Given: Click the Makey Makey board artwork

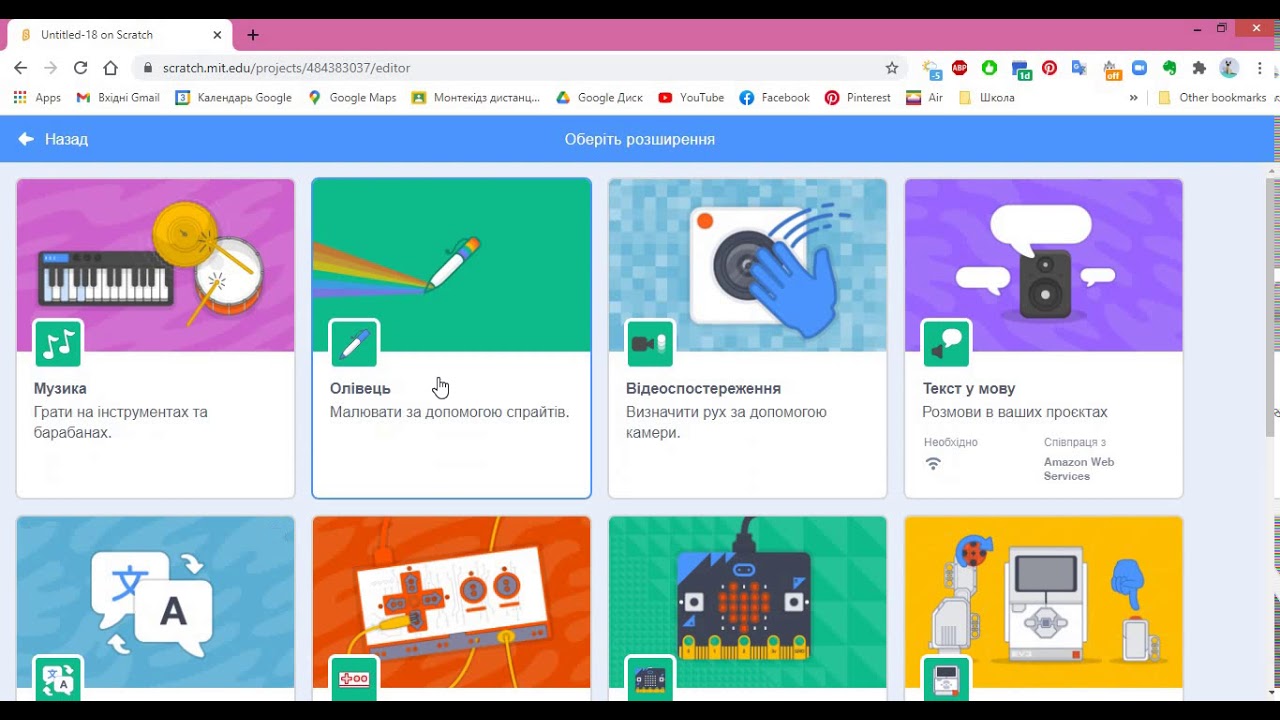Looking at the screenshot, I should [x=452, y=602].
